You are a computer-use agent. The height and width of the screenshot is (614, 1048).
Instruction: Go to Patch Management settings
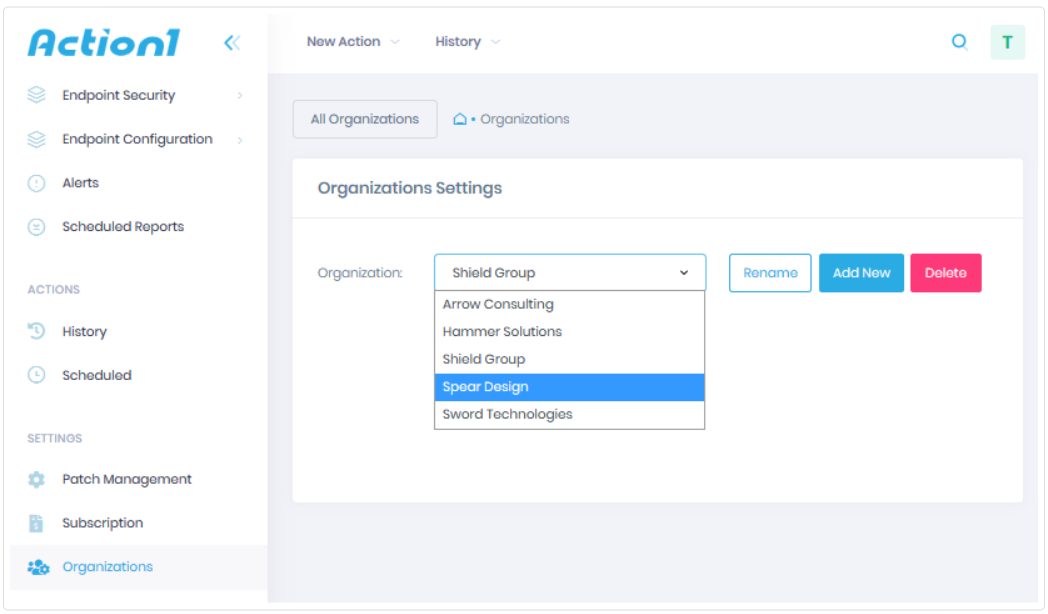(x=127, y=479)
